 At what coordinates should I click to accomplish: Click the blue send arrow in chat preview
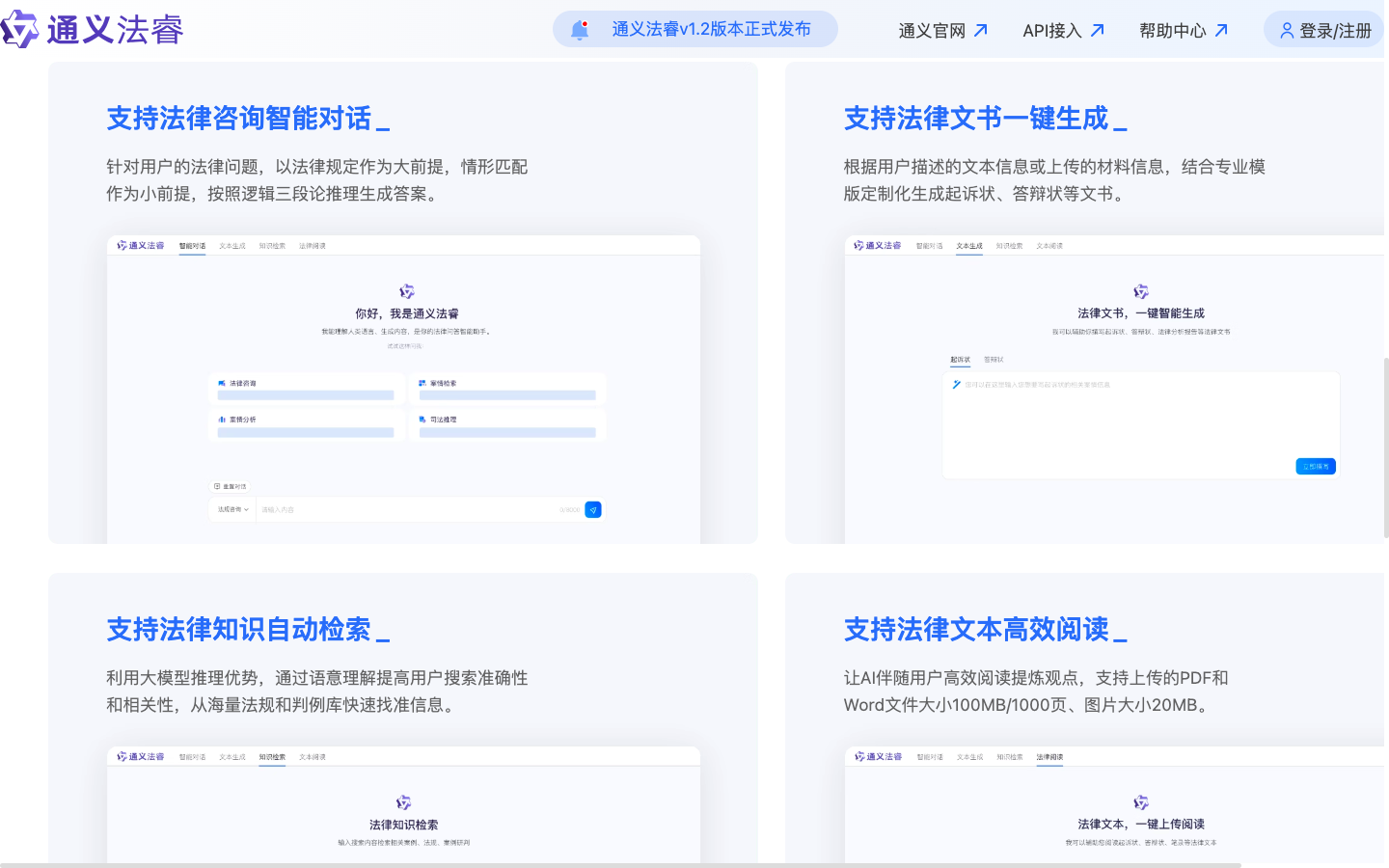tap(593, 509)
